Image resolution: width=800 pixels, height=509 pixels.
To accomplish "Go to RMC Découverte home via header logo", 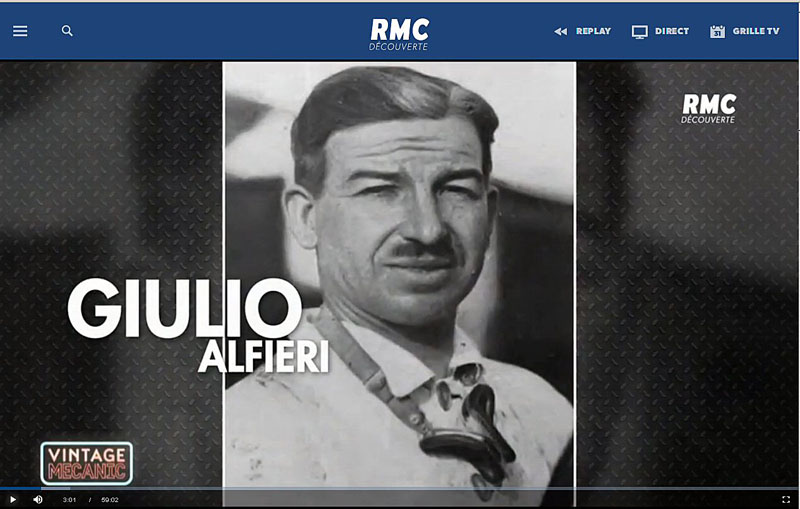I will click(399, 33).
